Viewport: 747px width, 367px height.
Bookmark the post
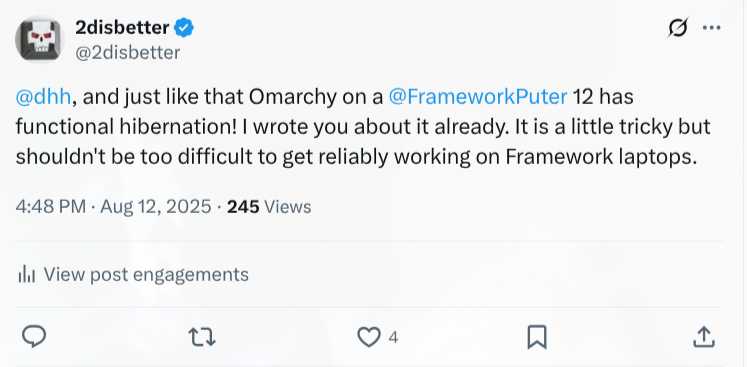click(537, 337)
